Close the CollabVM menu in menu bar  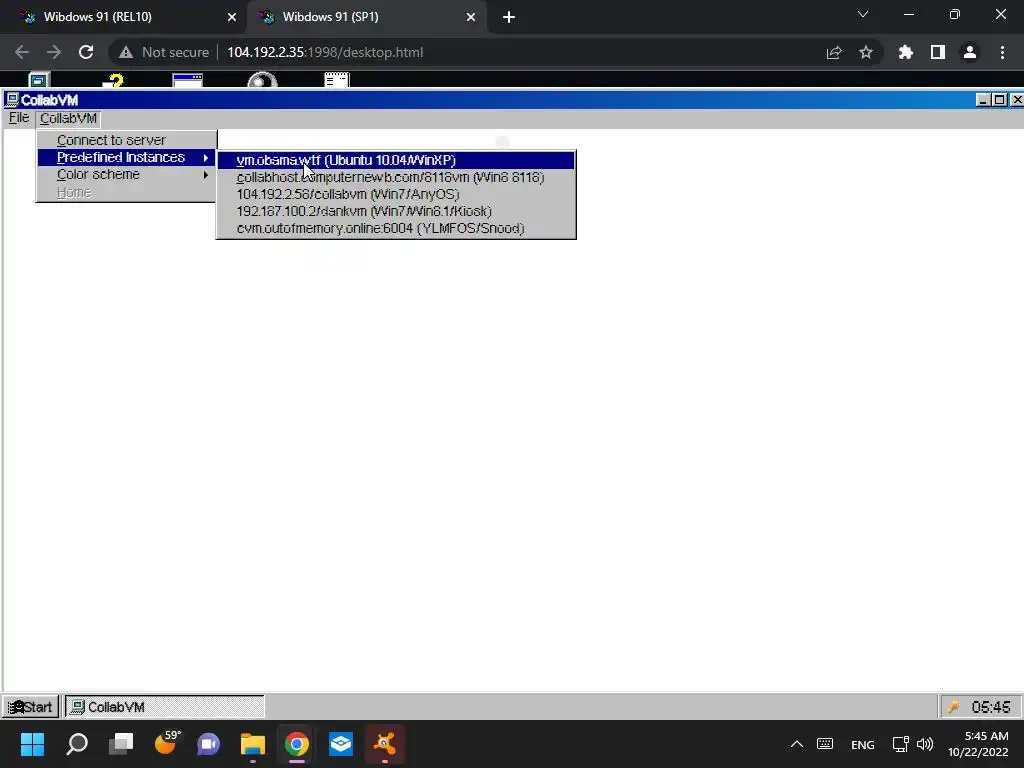coord(68,118)
